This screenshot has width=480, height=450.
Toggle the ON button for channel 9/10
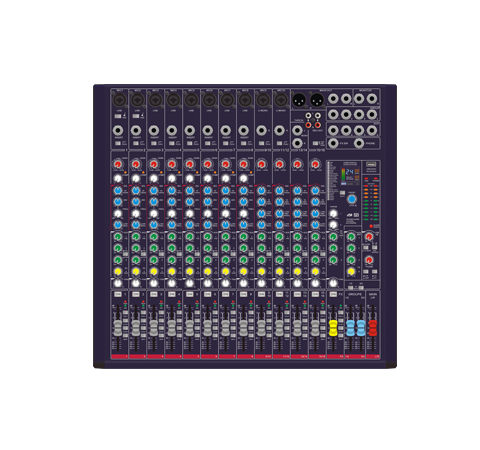[261, 294]
